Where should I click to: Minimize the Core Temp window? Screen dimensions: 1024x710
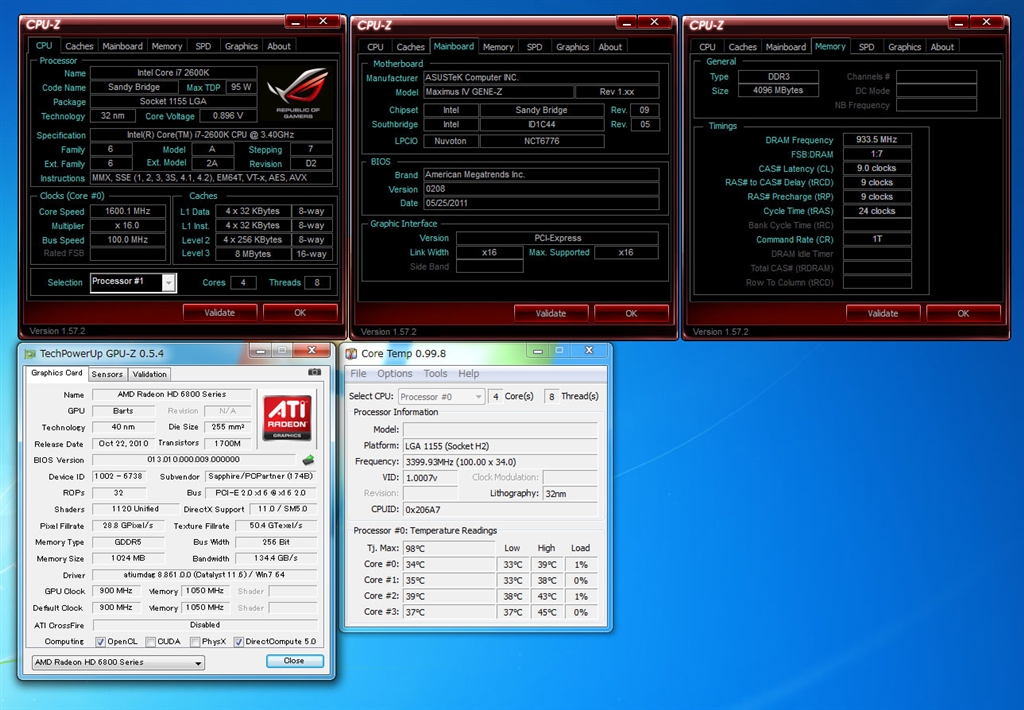[537, 351]
